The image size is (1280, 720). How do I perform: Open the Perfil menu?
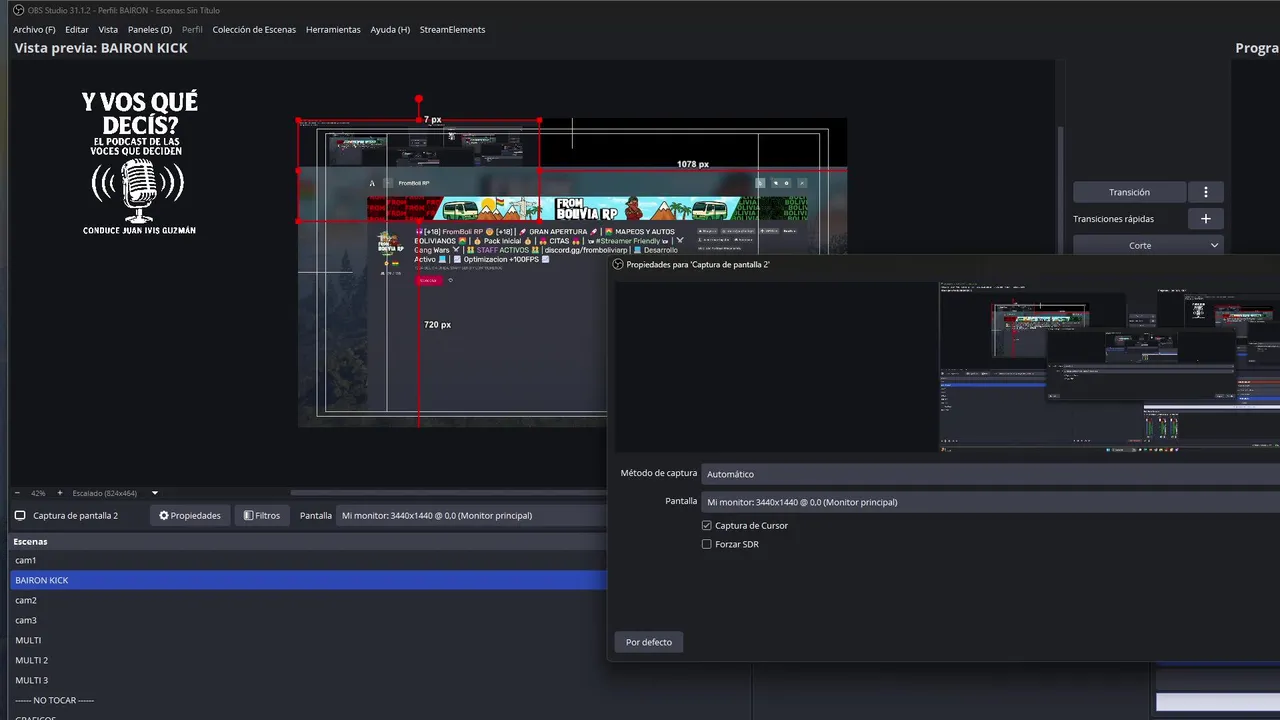192,30
